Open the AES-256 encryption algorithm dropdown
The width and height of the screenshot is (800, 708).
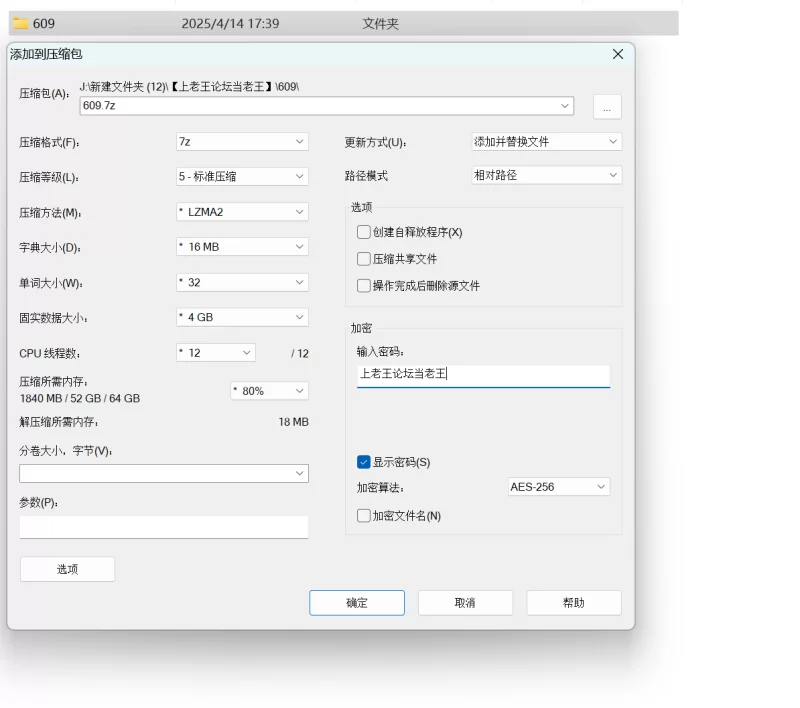(558, 487)
